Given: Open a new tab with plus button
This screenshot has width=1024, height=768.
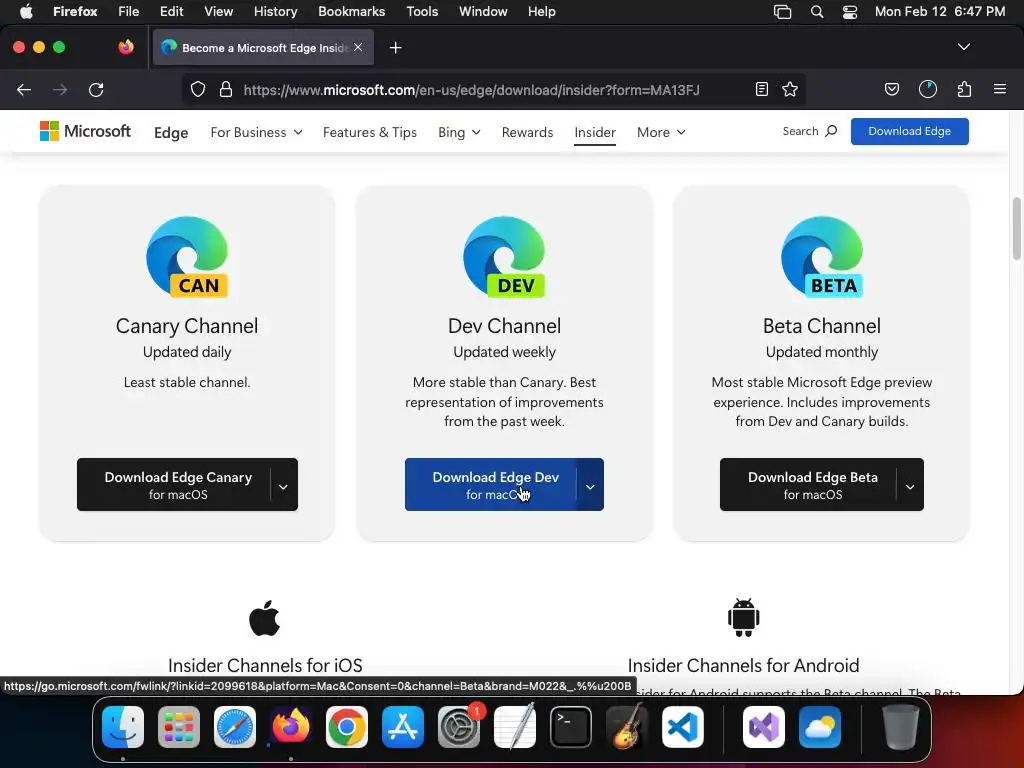Looking at the screenshot, I should pyautogui.click(x=396, y=48).
